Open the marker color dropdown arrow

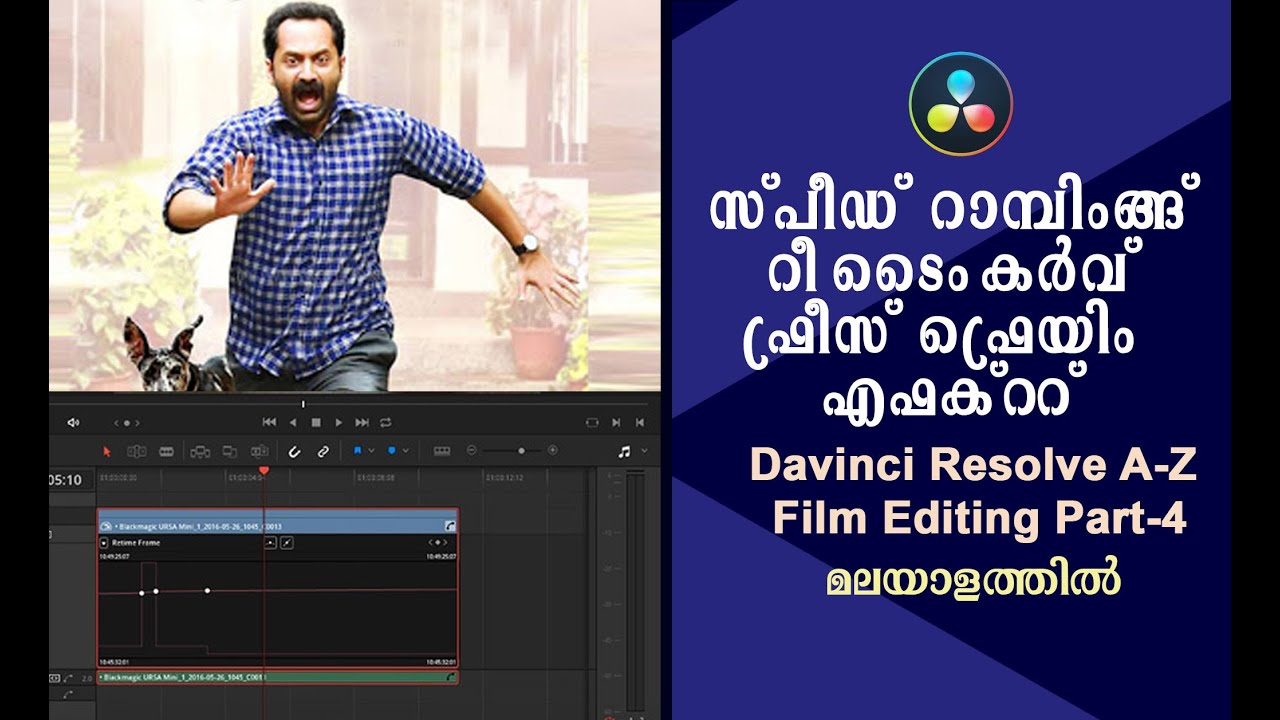406,450
